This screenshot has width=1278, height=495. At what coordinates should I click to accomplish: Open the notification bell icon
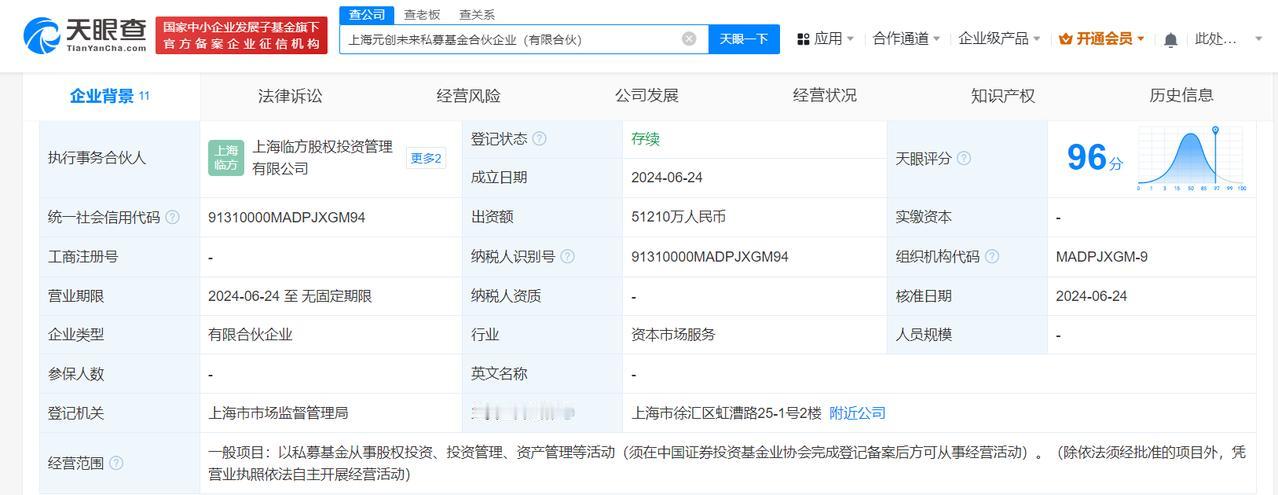pyautogui.click(x=1170, y=39)
